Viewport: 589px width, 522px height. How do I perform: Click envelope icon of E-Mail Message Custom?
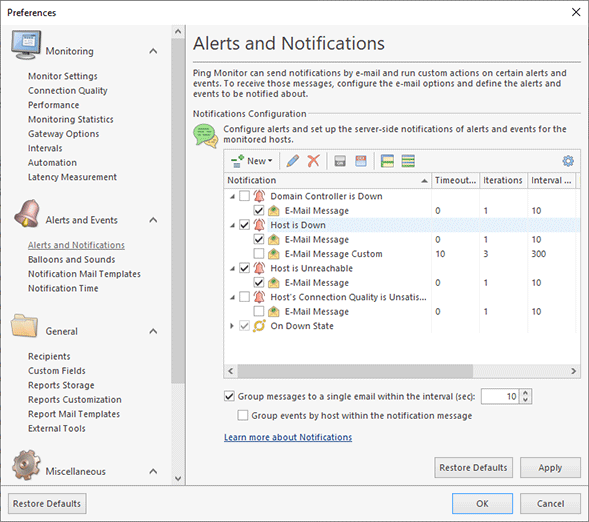pyautogui.click(x=274, y=254)
